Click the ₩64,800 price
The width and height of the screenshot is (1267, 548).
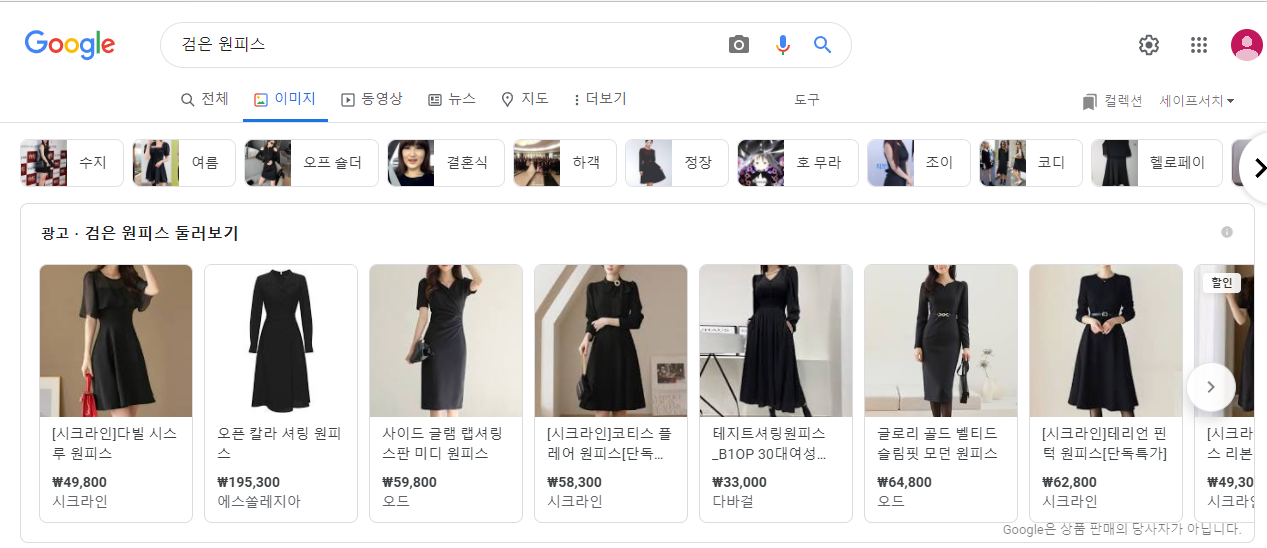point(904,482)
